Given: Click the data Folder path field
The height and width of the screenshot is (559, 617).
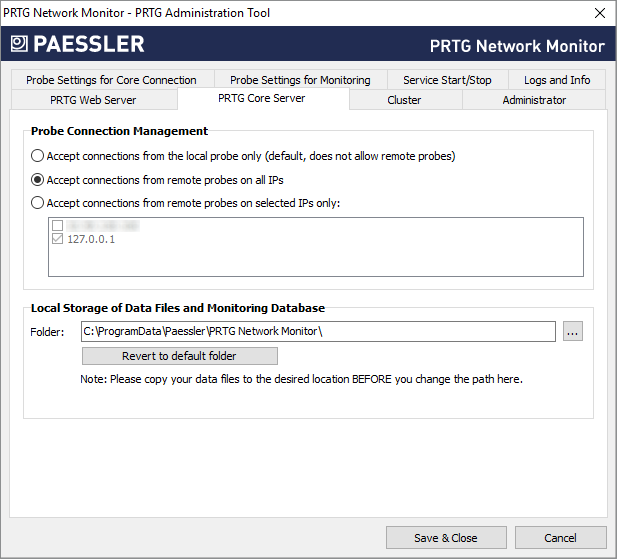Looking at the screenshot, I should pos(317,332).
